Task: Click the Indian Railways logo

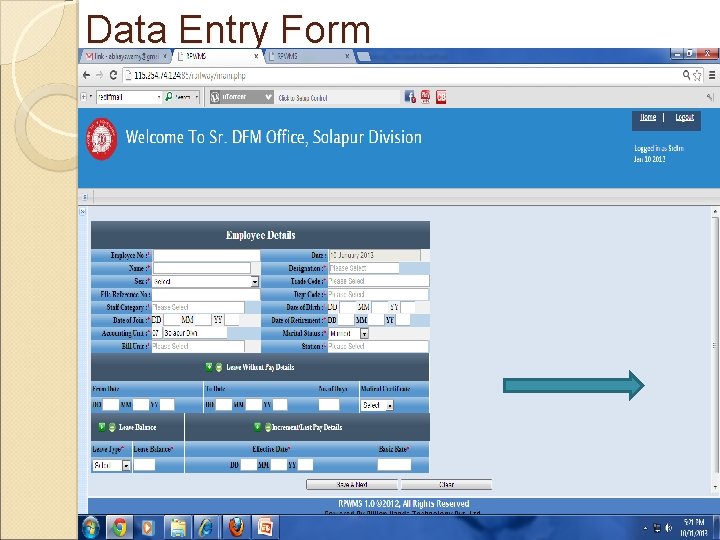Action: 101,139
